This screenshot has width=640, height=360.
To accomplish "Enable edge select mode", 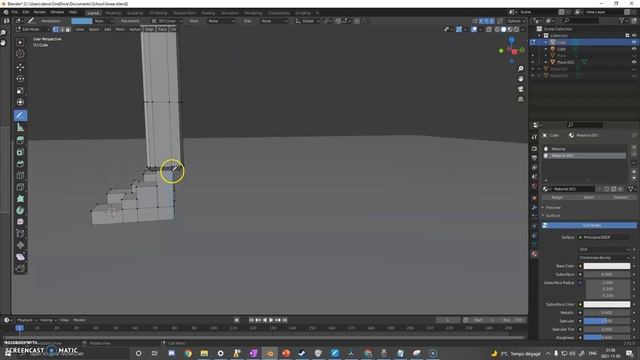I will point(62,29).
